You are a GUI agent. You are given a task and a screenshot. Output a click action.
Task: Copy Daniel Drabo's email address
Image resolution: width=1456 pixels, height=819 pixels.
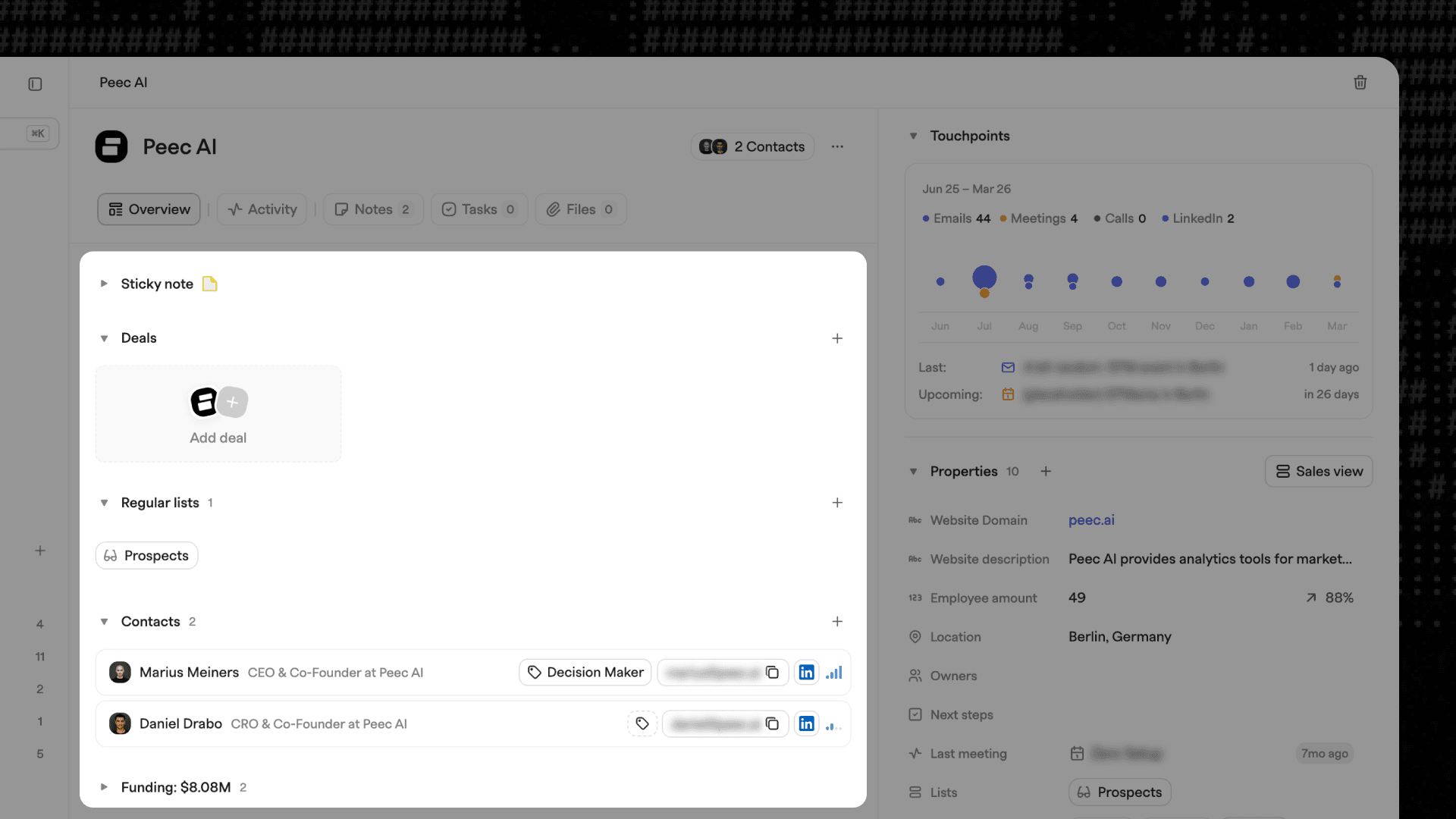pos(772,724)
